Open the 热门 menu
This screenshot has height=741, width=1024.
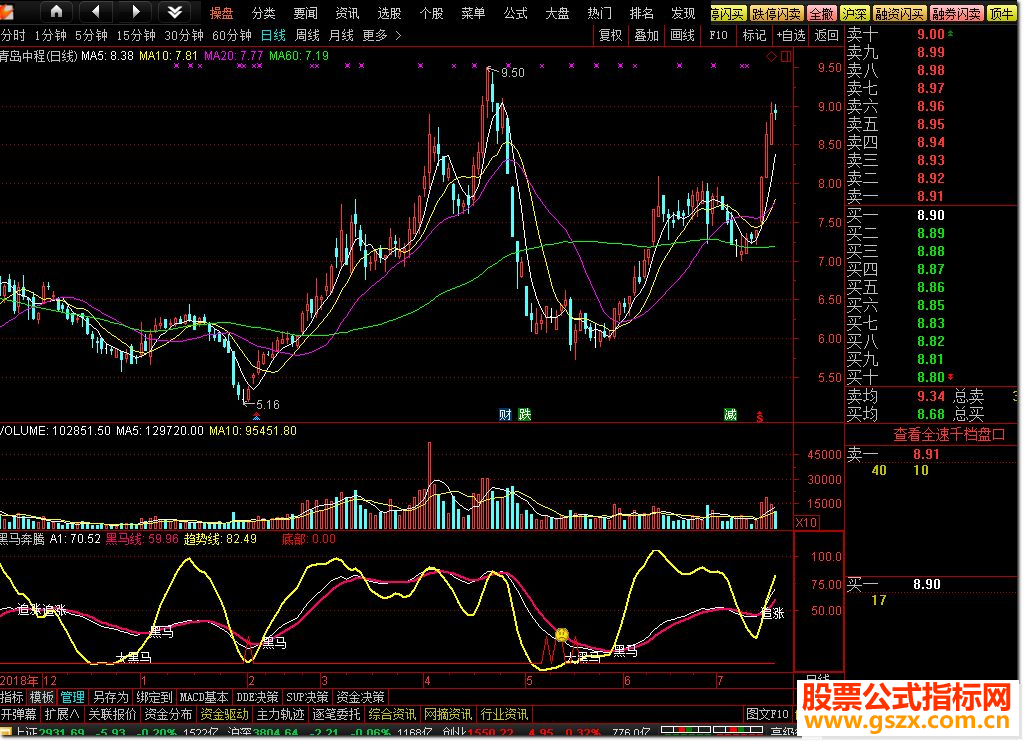coord(599,13)
